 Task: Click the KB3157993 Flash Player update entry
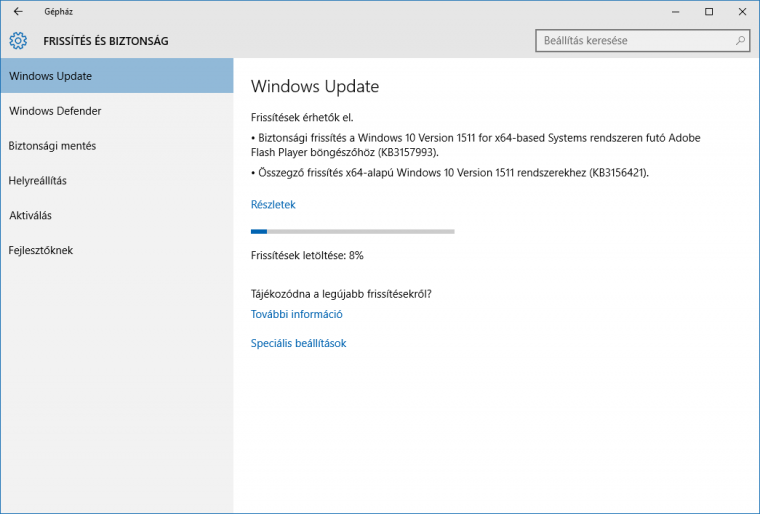pos(475,145)
